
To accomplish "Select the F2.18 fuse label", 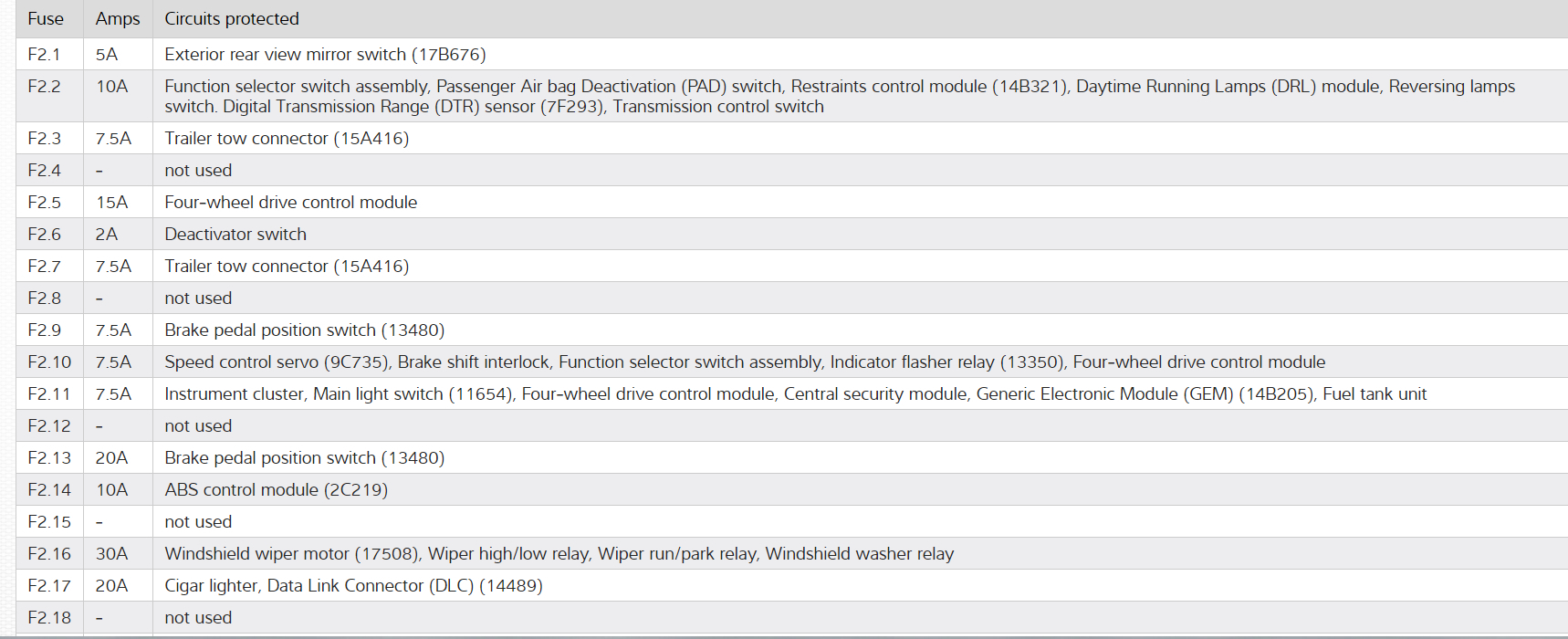I will [x=49, y=618].
